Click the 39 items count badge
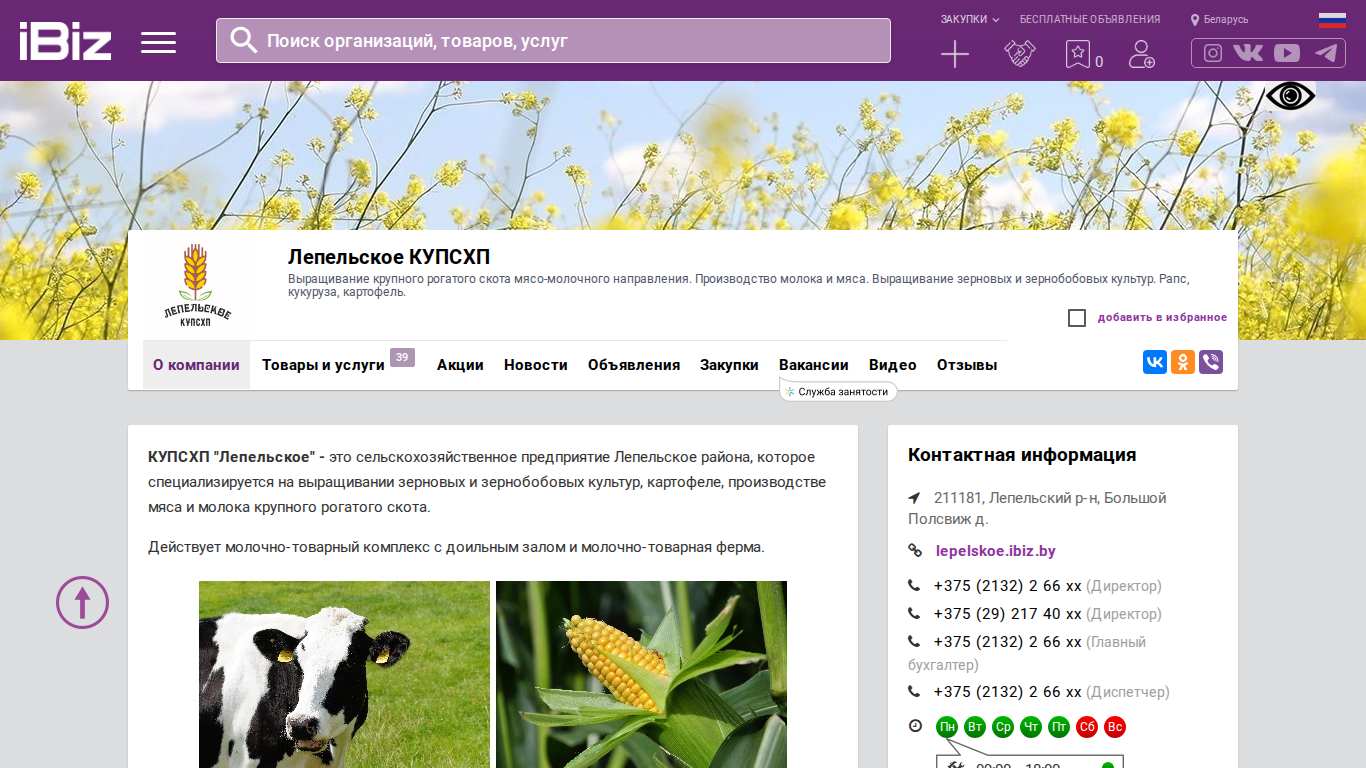Screen dimensions: 1366x768 coord(402,357)
